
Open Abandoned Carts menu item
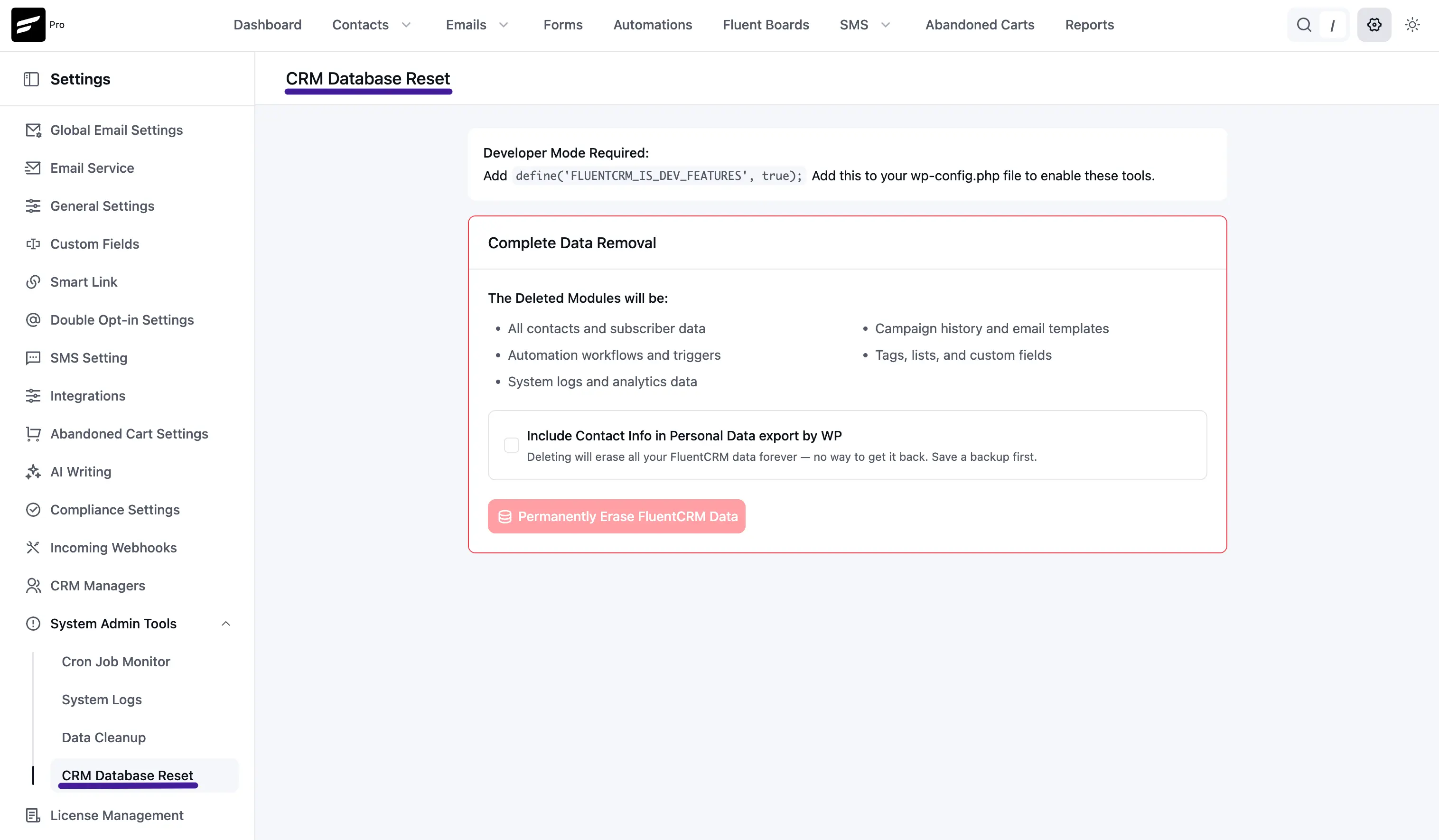(980, 25)
